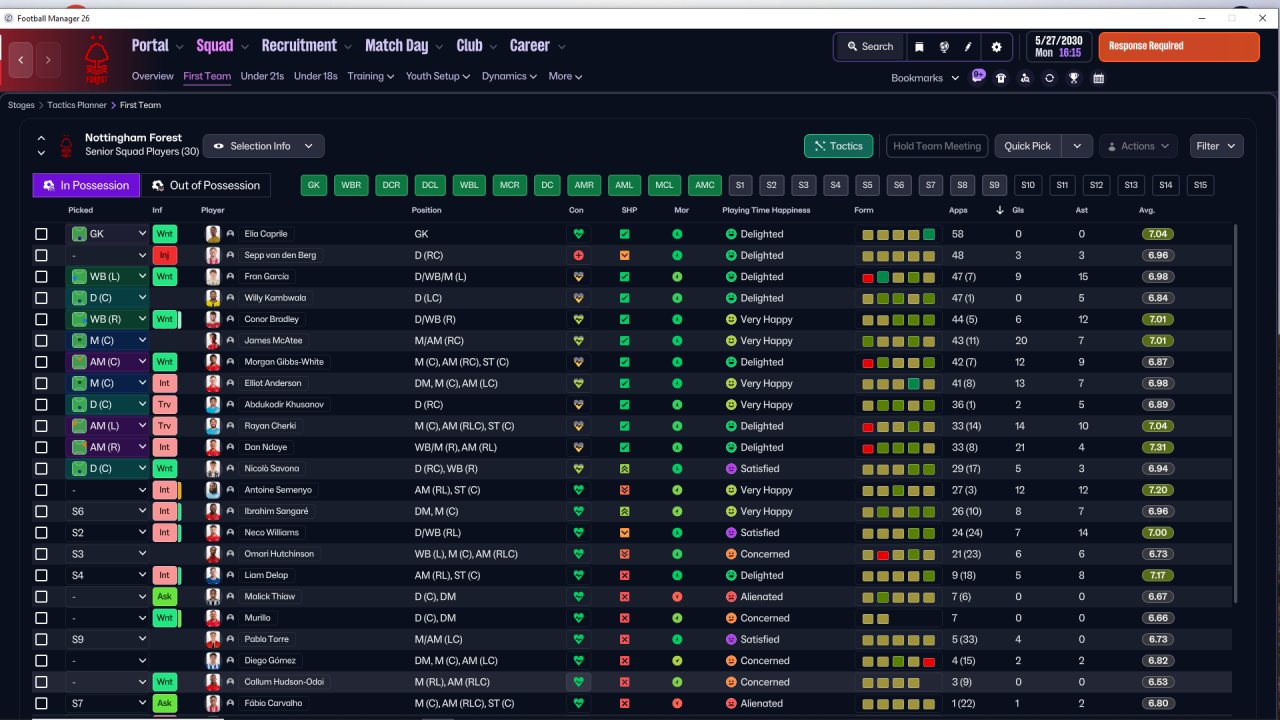Select the WBR position pill

[351, 185]
